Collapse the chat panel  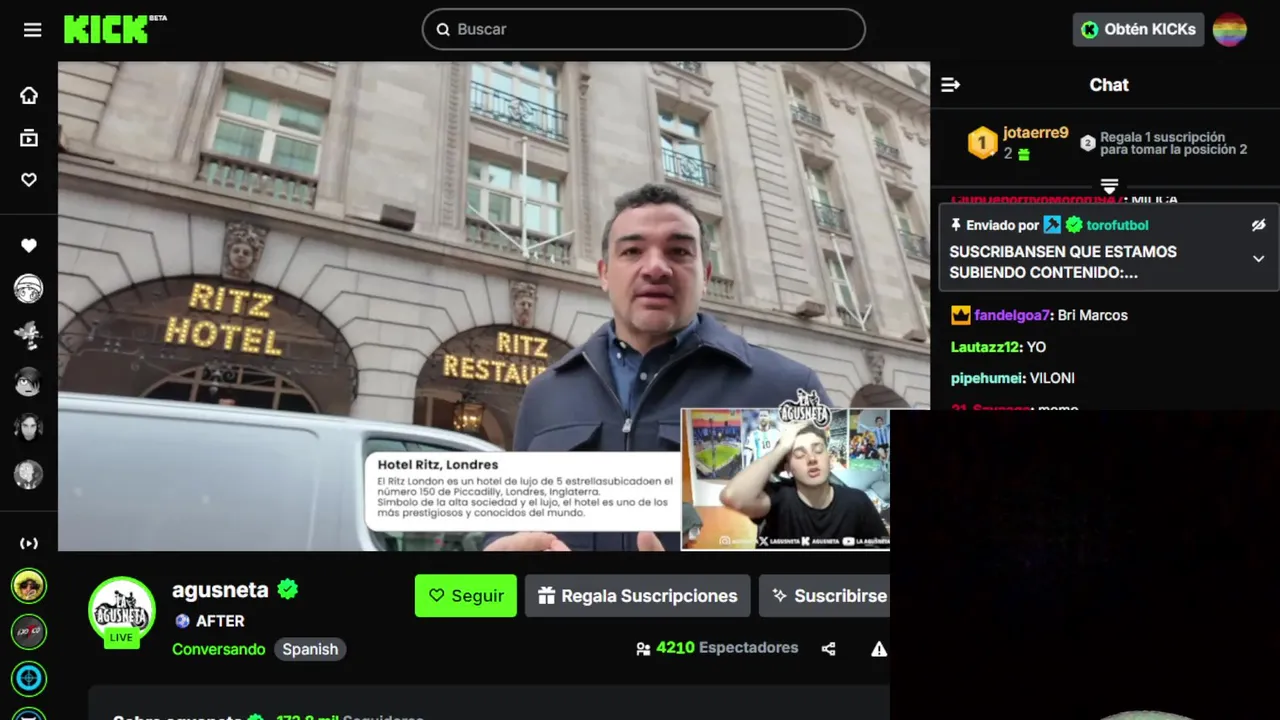click(951, 85)
